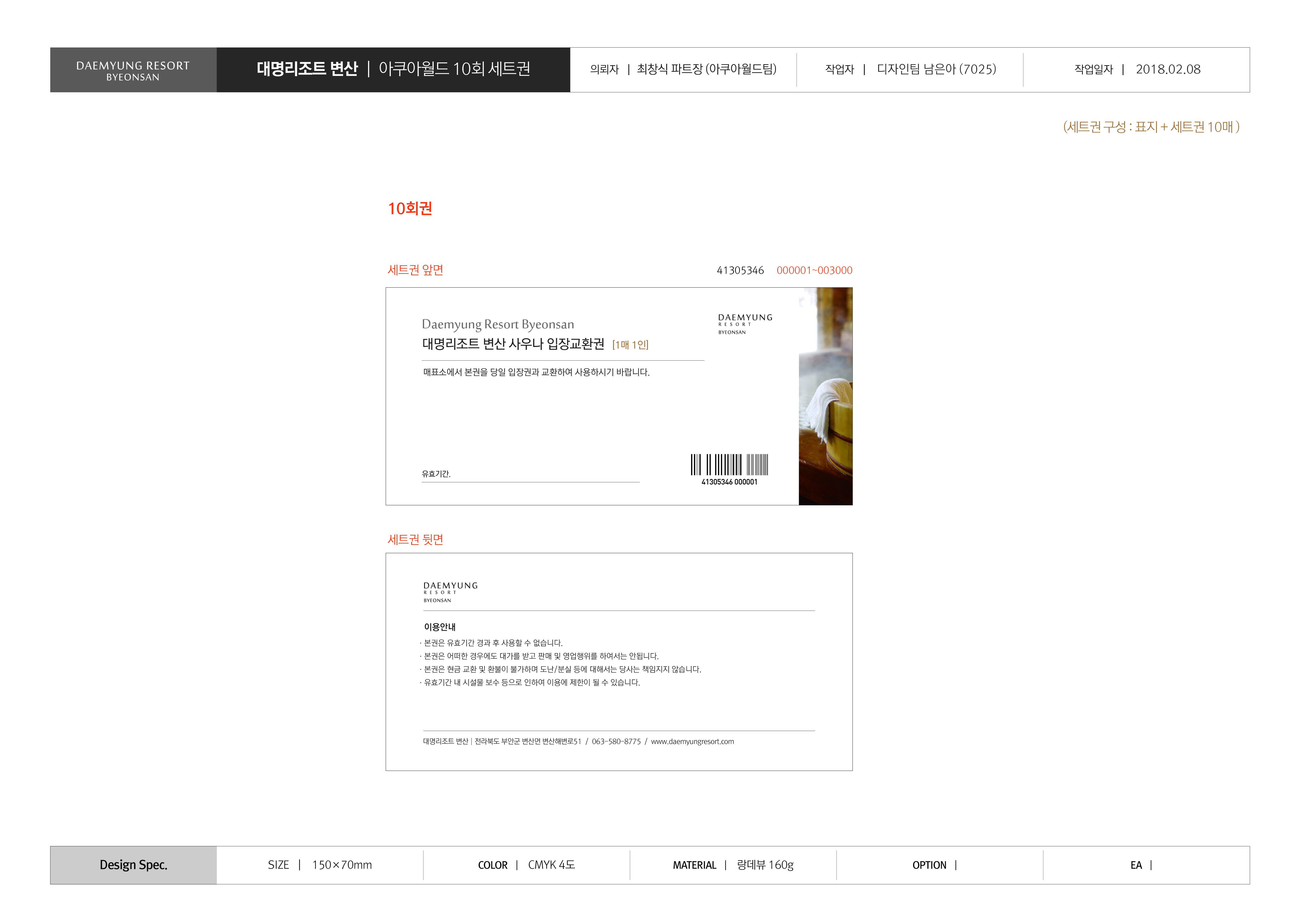Select the note '(세트권 구성 : 표지 + 세트권 10매)'
Screen dimensions: 1307x924
[1151, 127]
